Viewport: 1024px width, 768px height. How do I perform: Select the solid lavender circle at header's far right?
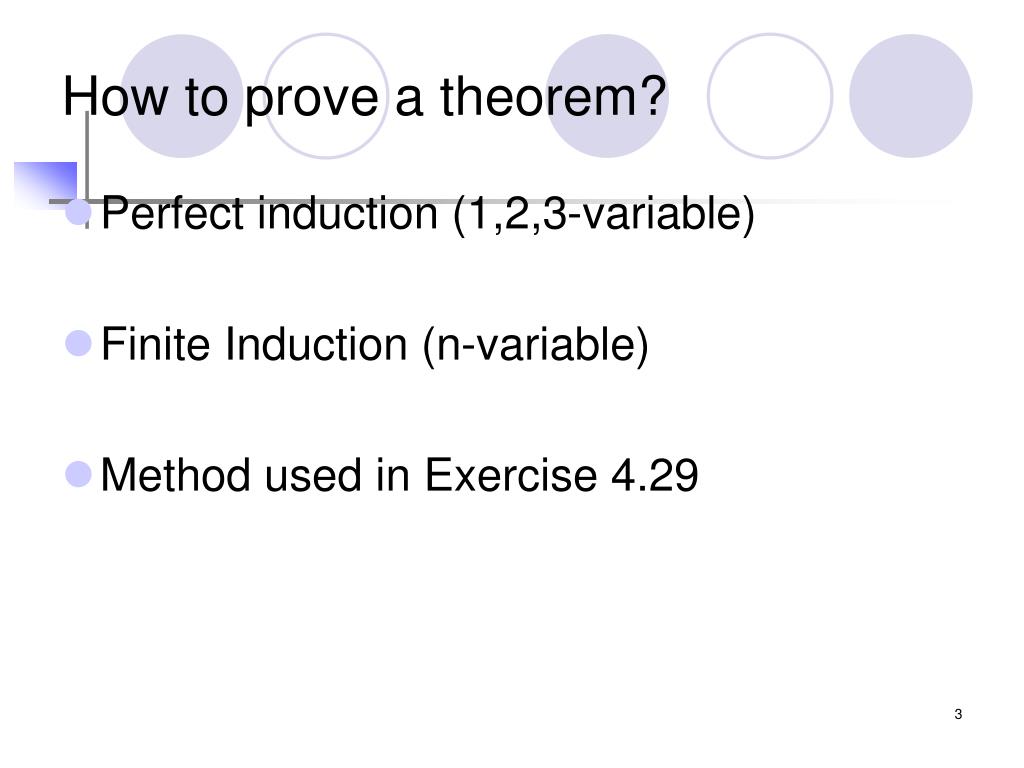911,96
